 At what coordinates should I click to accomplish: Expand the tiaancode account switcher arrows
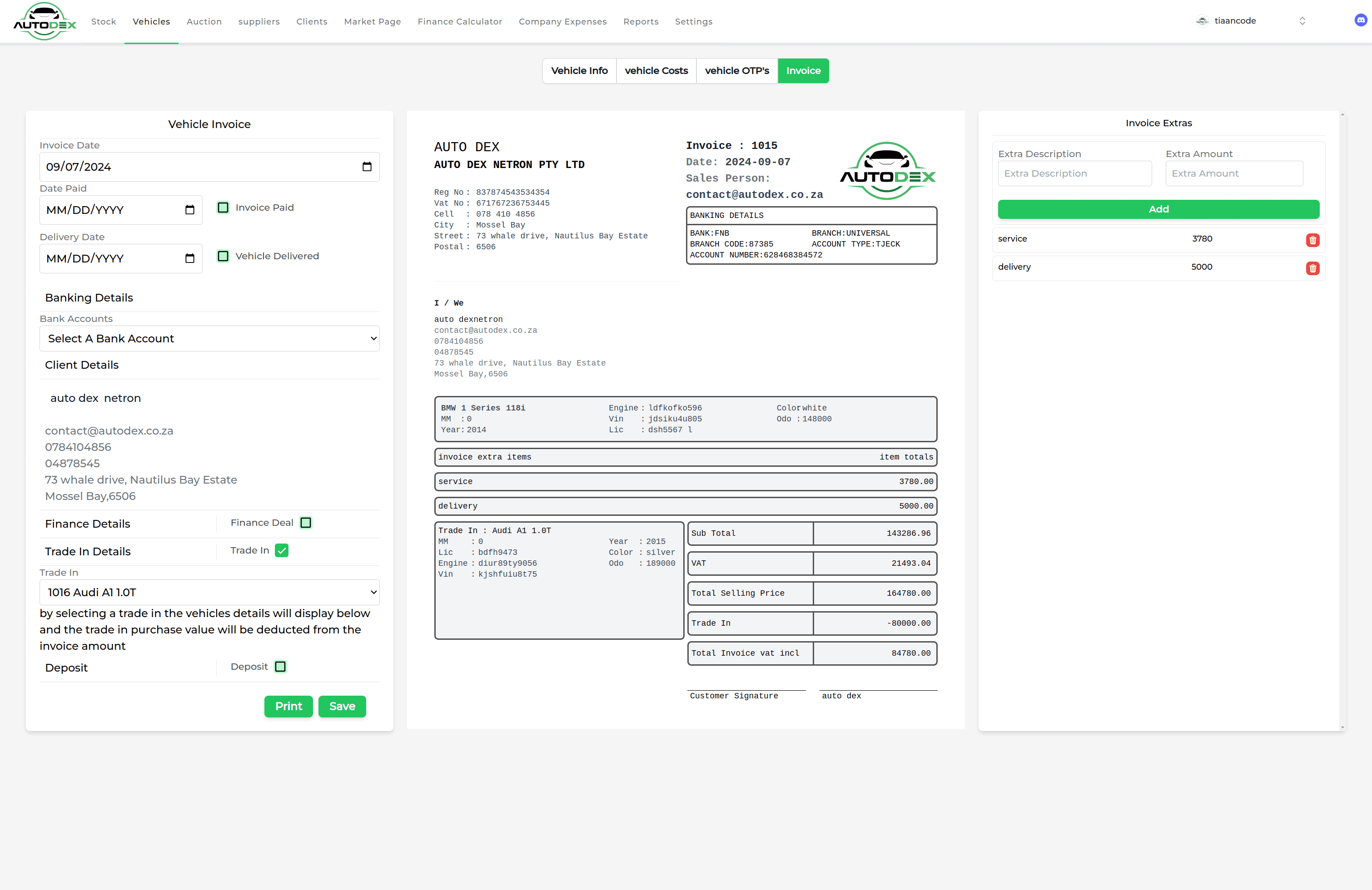point(1302,21)
